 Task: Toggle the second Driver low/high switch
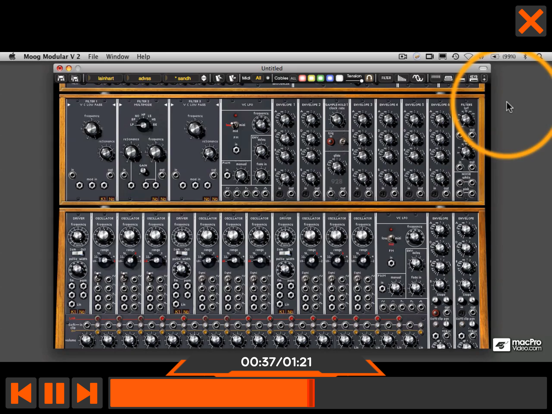point(182,253)
